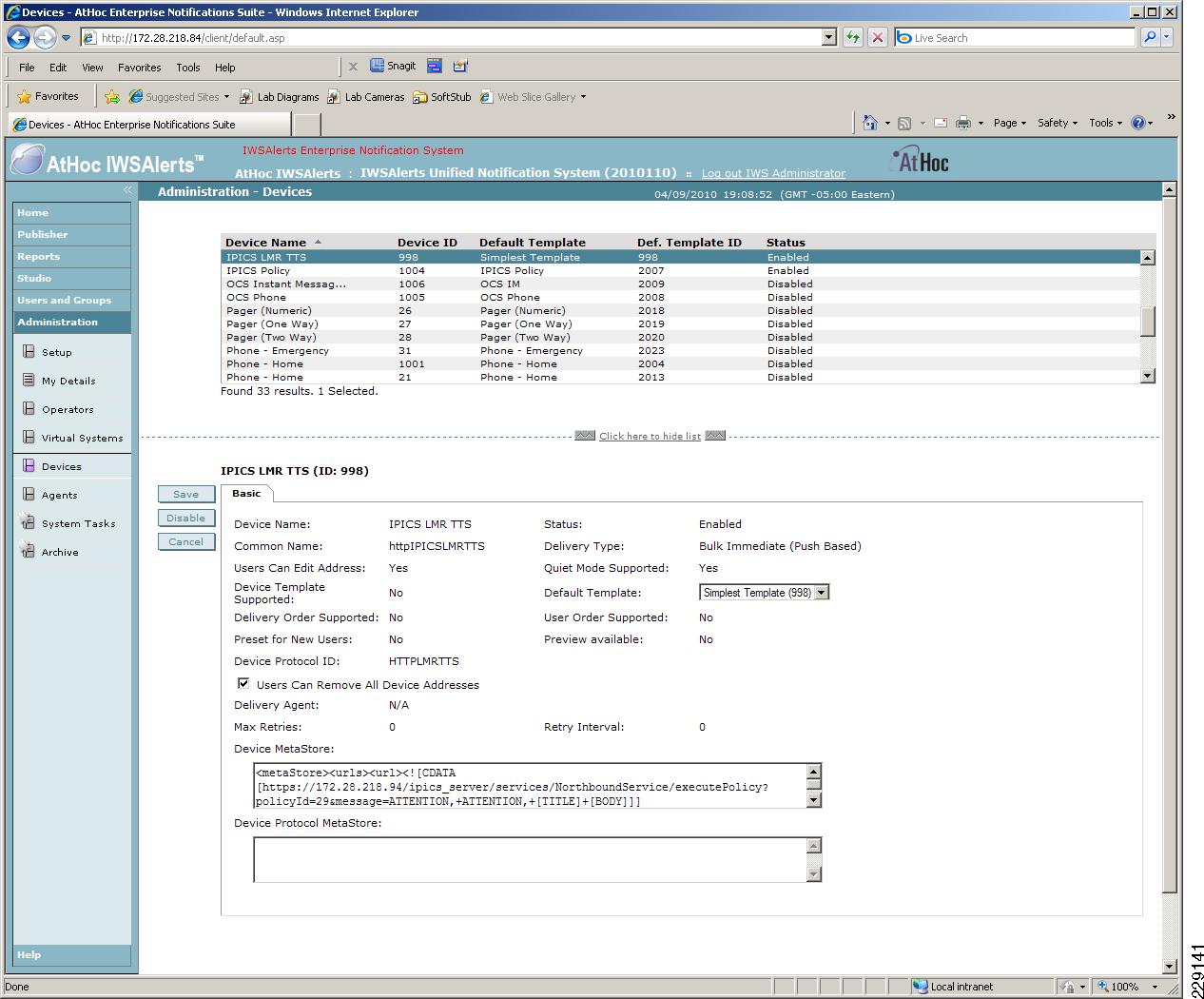Click the Save button
Viewport: 1204px width, 999px height.
click(x=186, y=494)
